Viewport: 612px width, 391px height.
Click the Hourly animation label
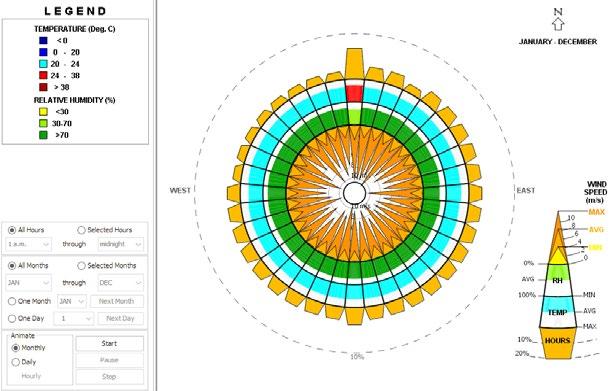click(31, 376)
